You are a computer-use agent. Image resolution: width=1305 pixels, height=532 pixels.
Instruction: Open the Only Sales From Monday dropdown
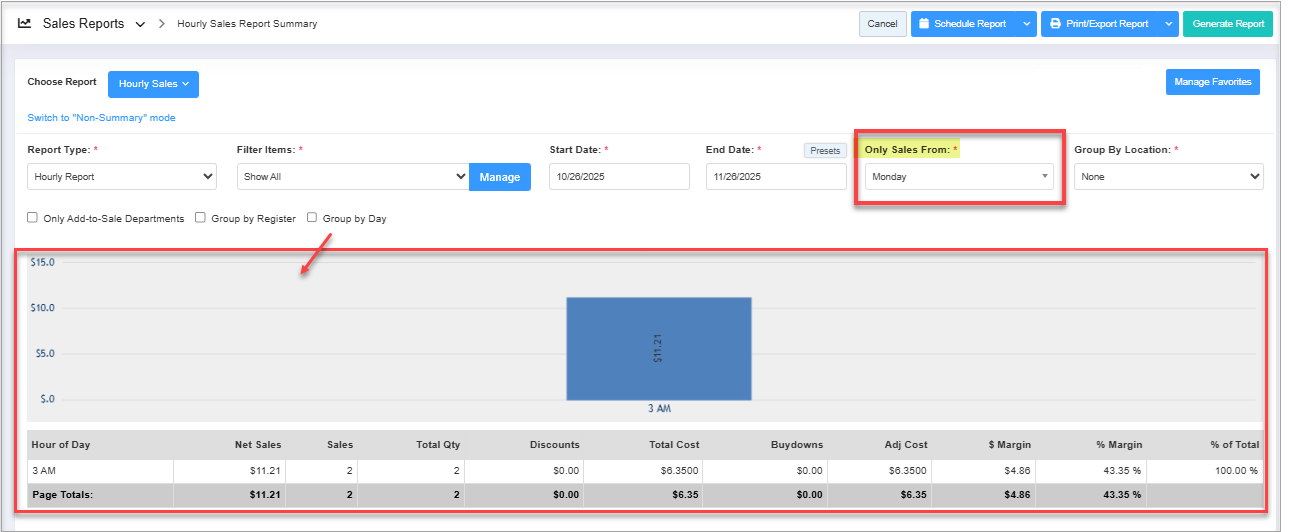[x=959, y=177]
